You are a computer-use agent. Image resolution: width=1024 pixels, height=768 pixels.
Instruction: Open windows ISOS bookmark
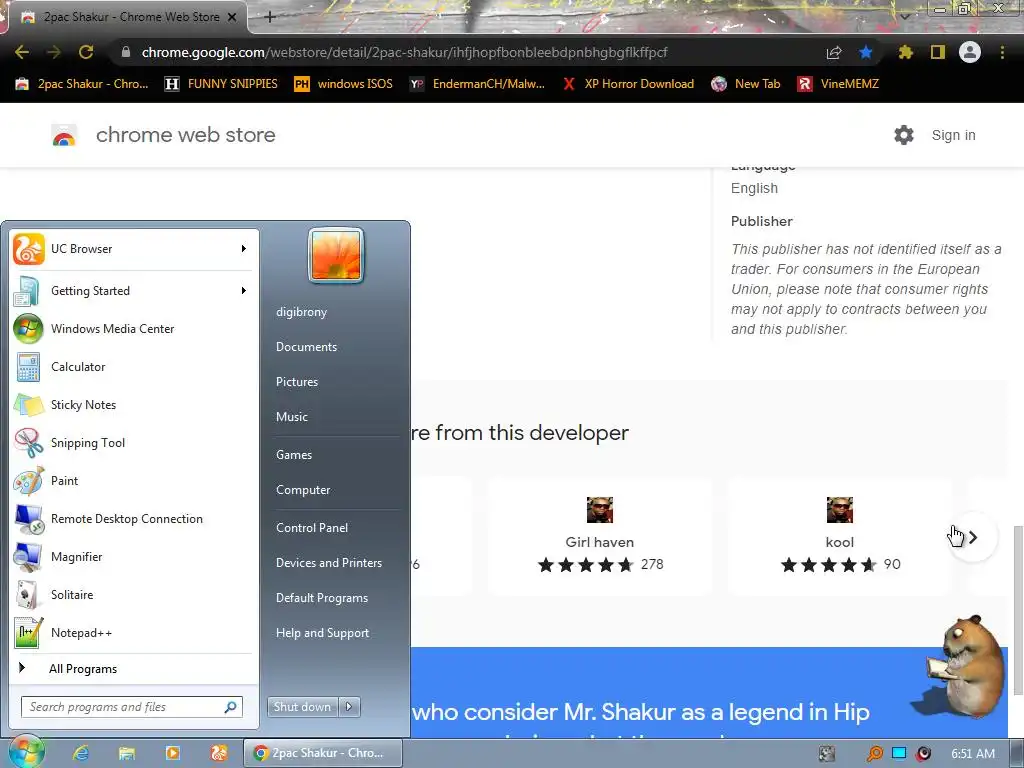(x=344, y=84)
